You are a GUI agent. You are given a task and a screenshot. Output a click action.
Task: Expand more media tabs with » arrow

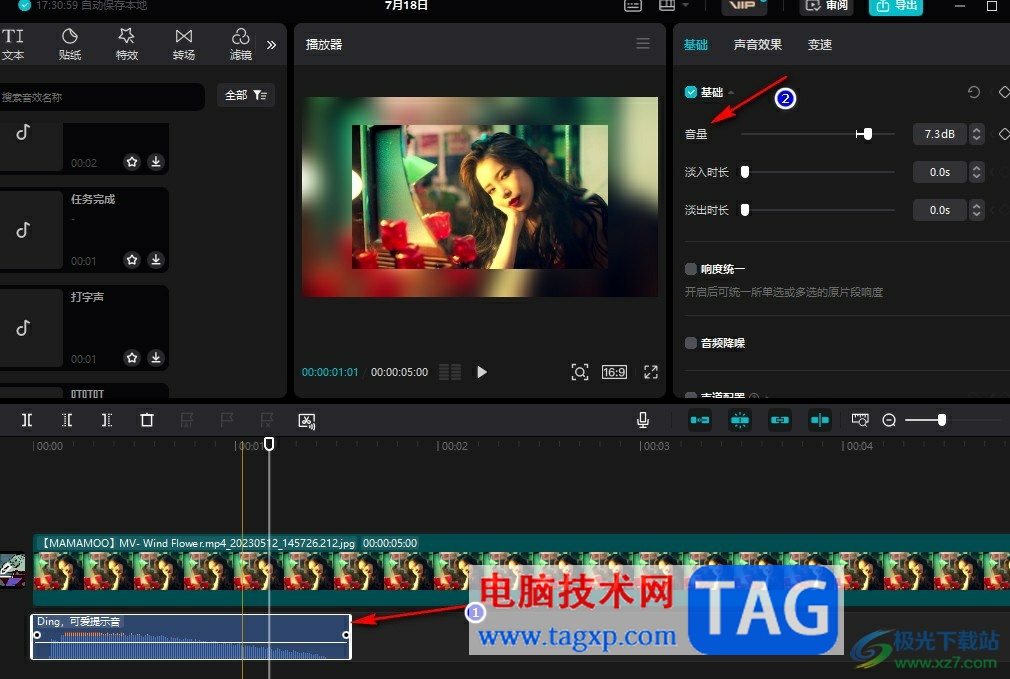coord(271,44)
